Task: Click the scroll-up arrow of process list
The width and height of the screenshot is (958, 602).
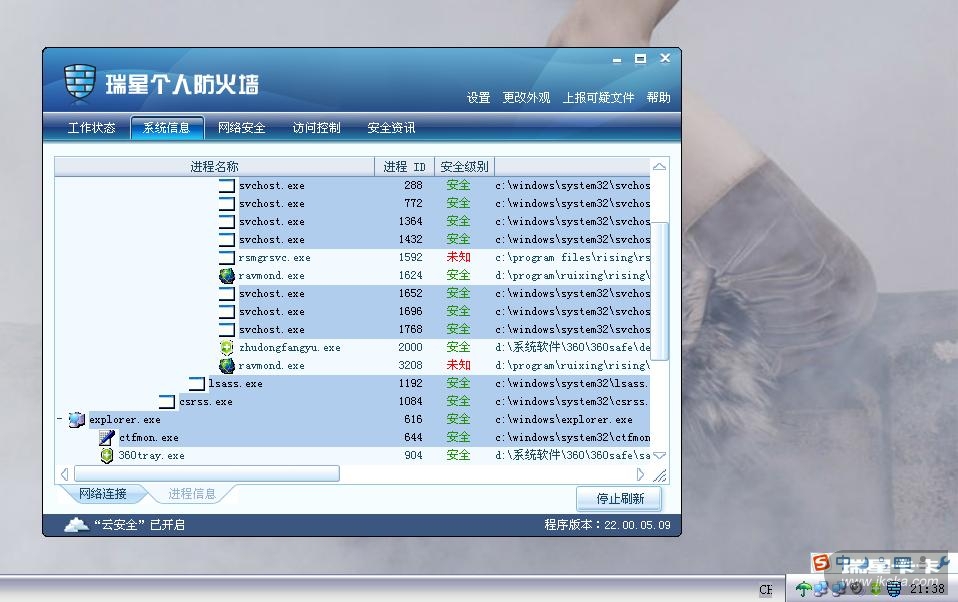Action: point(659,167)
